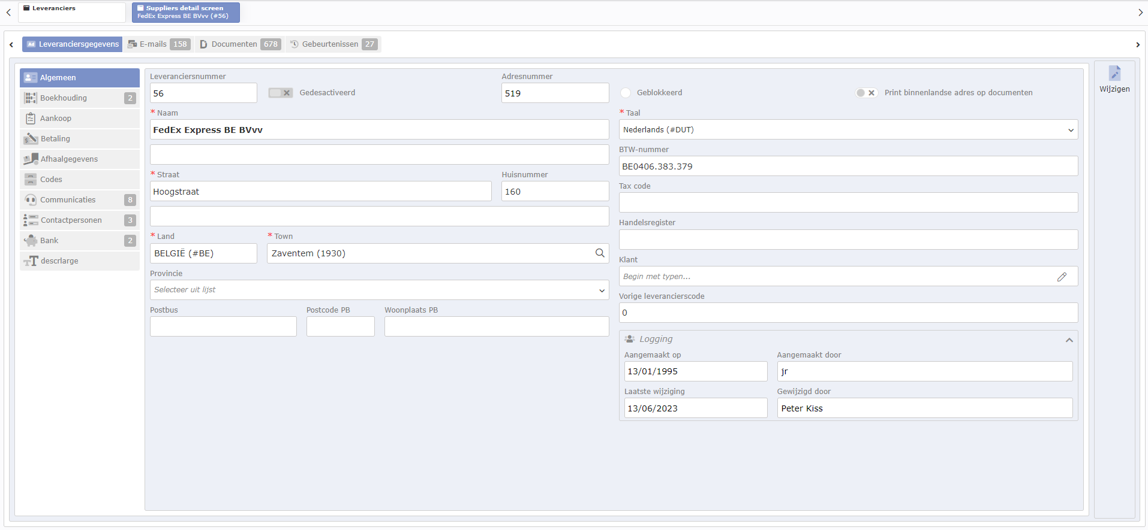Open the Leveranciers top tab
Viewport: 1148px width, 530px height.
(71, 11)
